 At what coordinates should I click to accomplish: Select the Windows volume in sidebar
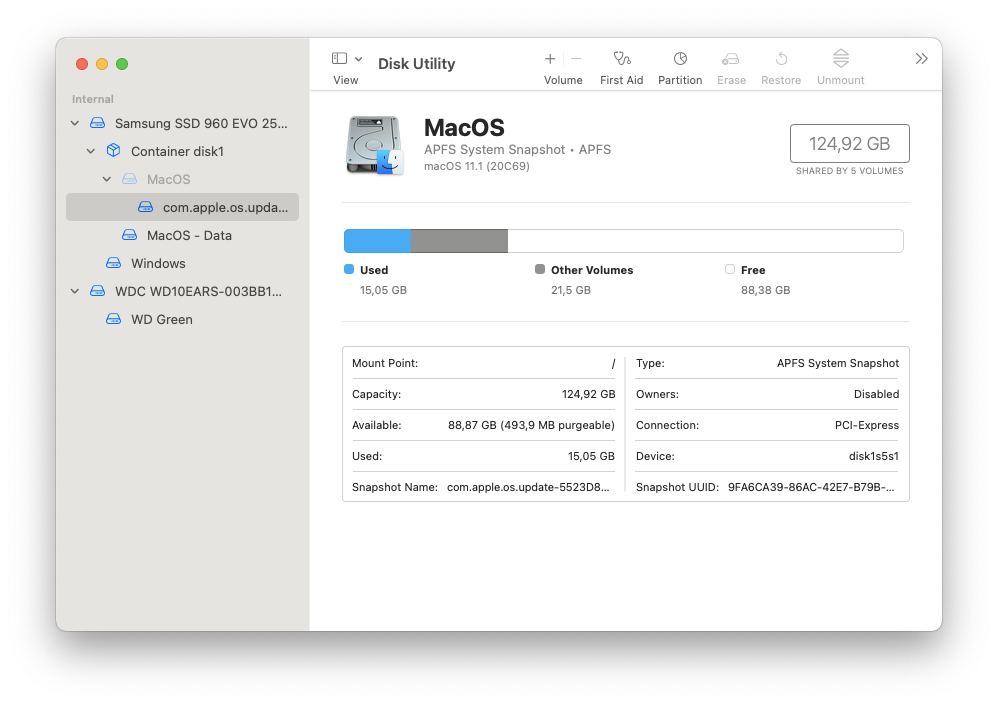pyautogui.click(x=158, y=264)
